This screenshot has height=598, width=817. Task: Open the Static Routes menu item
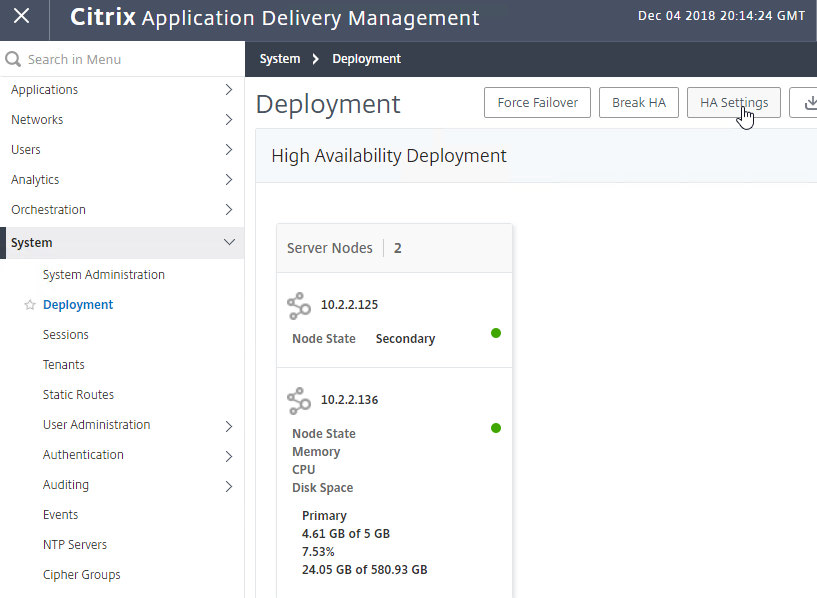(78, 395)
